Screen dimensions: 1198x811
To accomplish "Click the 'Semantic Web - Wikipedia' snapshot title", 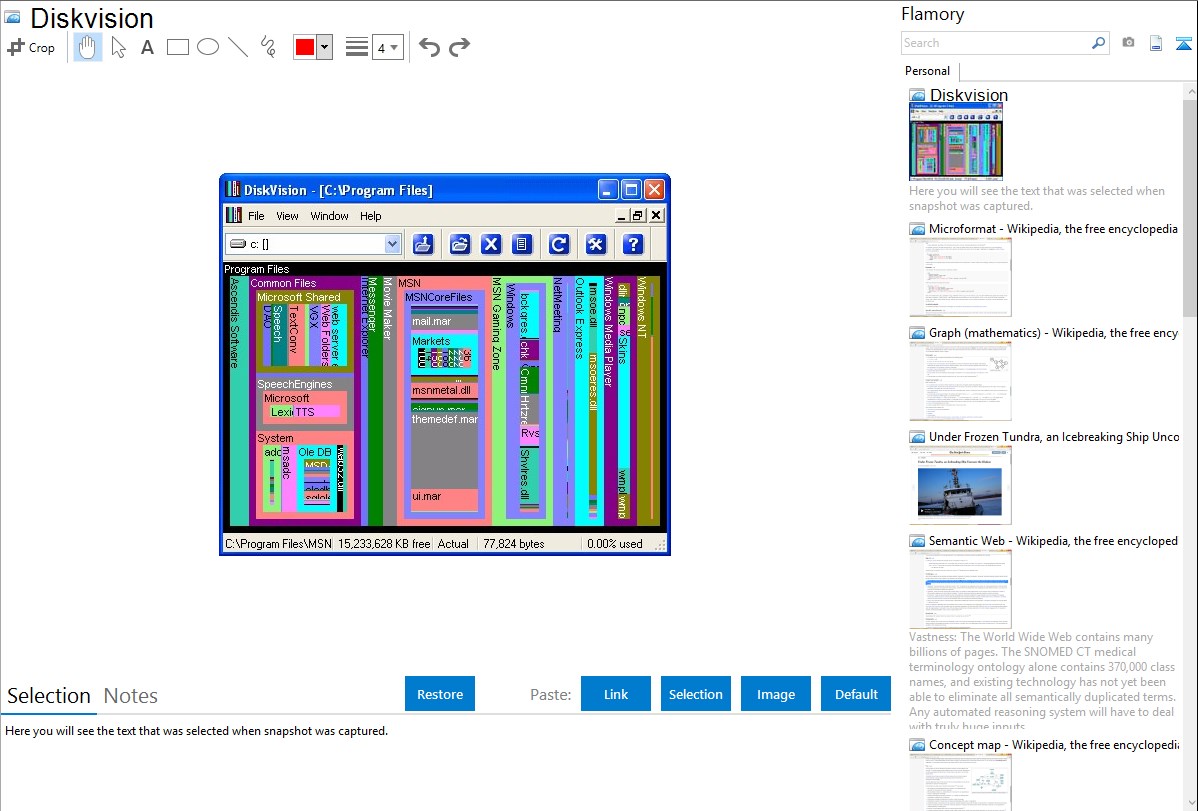I will (x=1053, y=540).
